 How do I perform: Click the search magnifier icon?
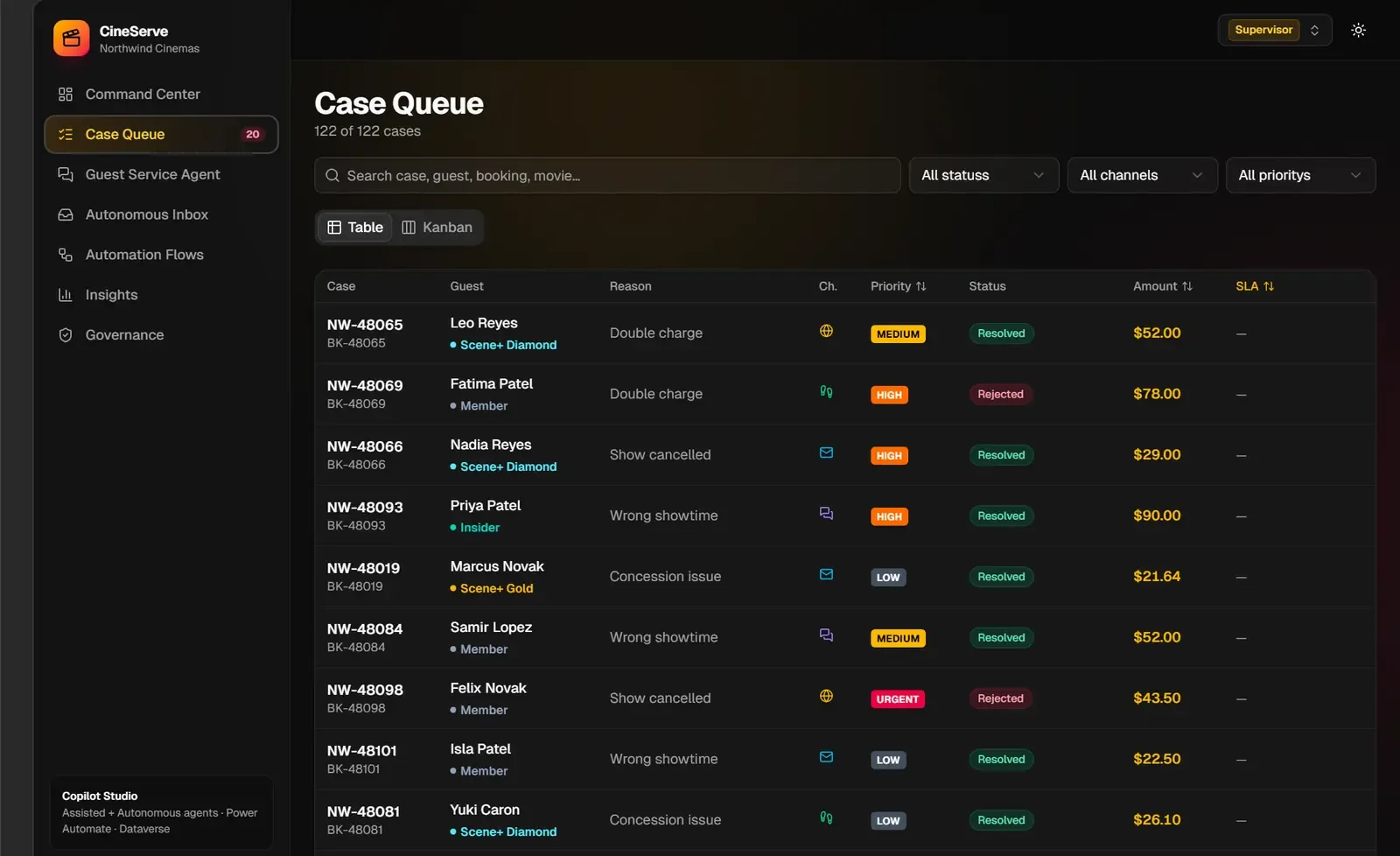[x=332, y=175]
